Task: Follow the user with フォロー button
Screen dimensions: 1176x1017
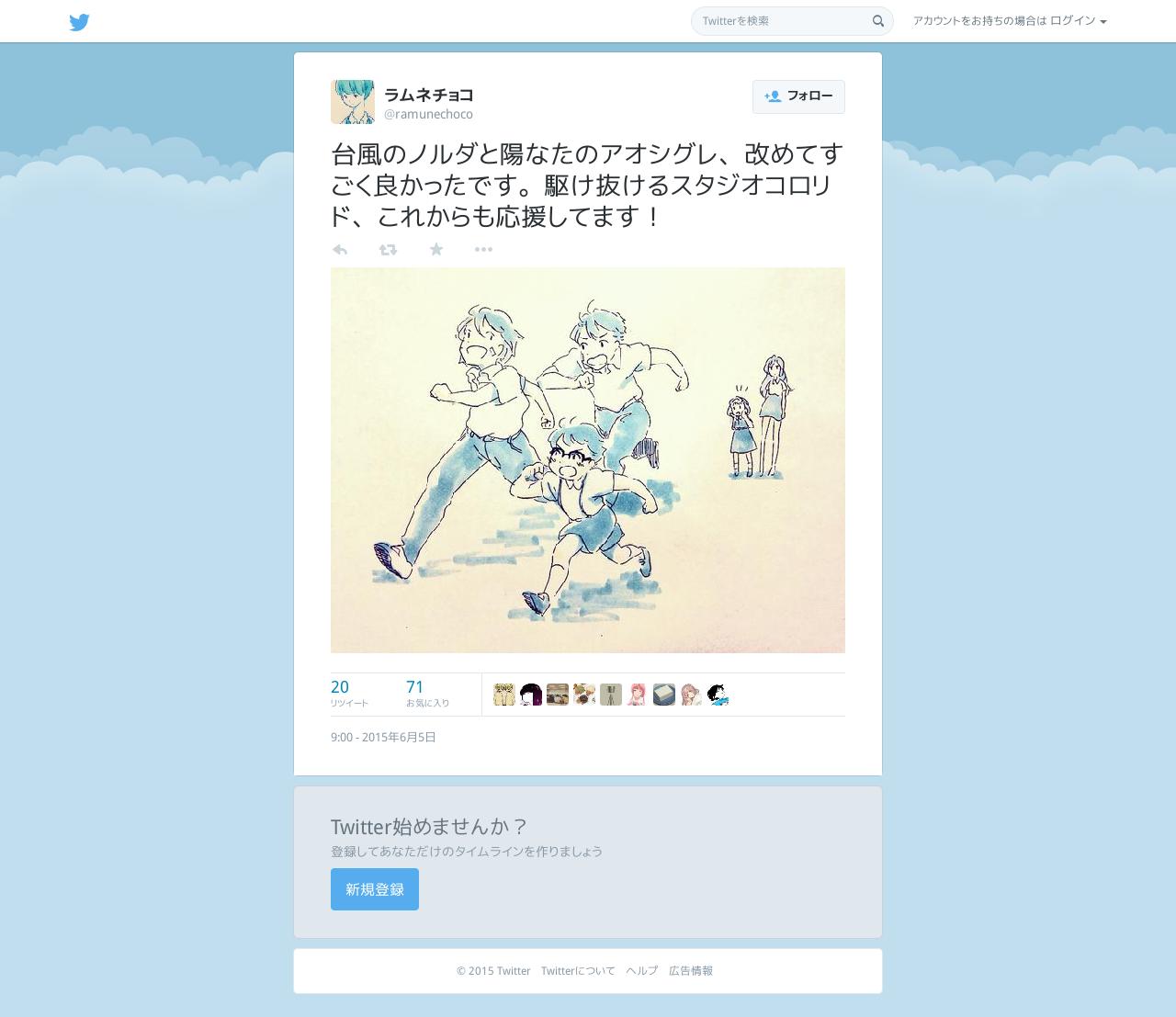Action: (798, 96)
